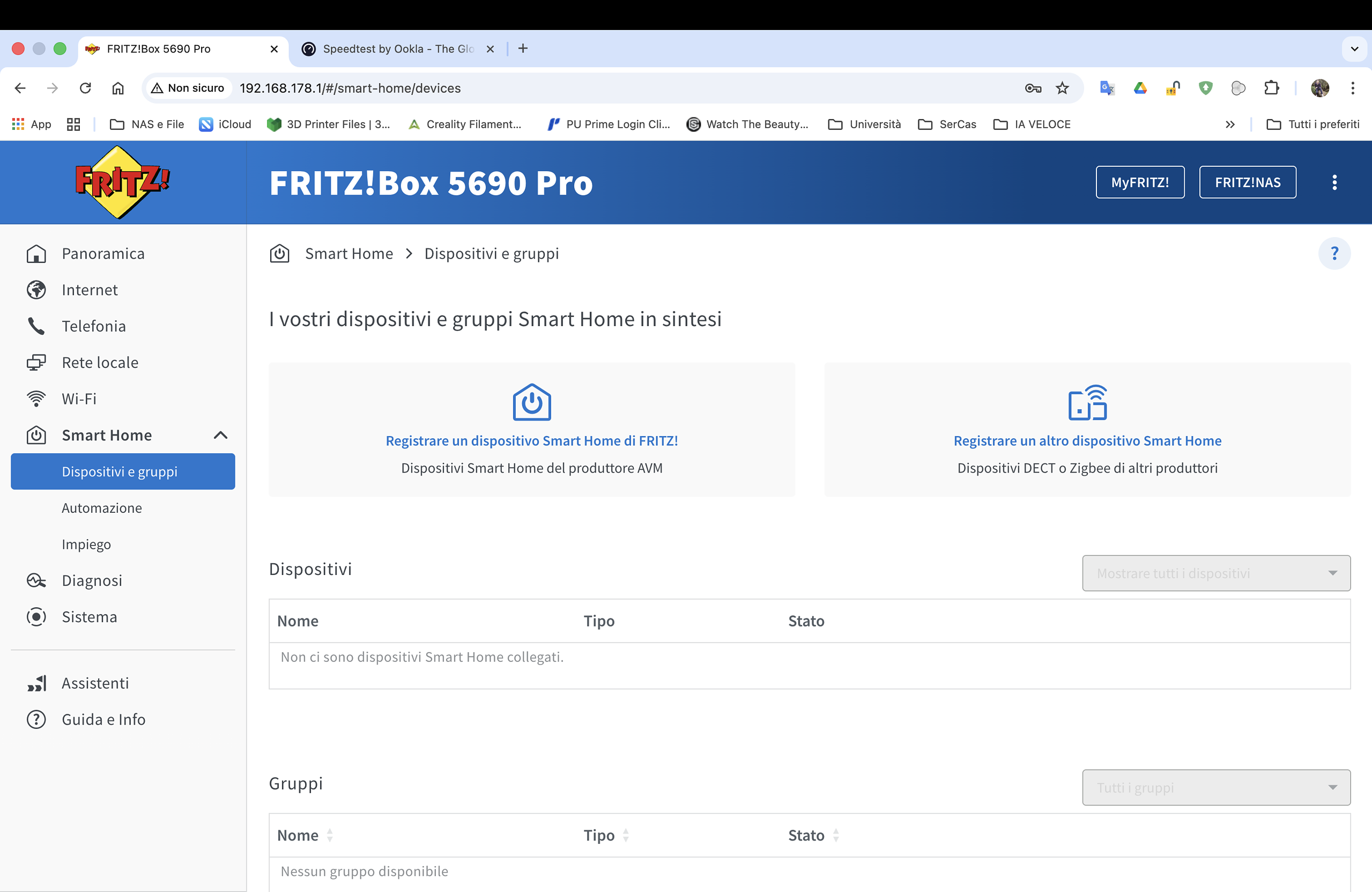The height and width of the screenshot is (892, 1372).
Task: Switch to the Speedtest by Ookla tab
Action: click(398, 49)
